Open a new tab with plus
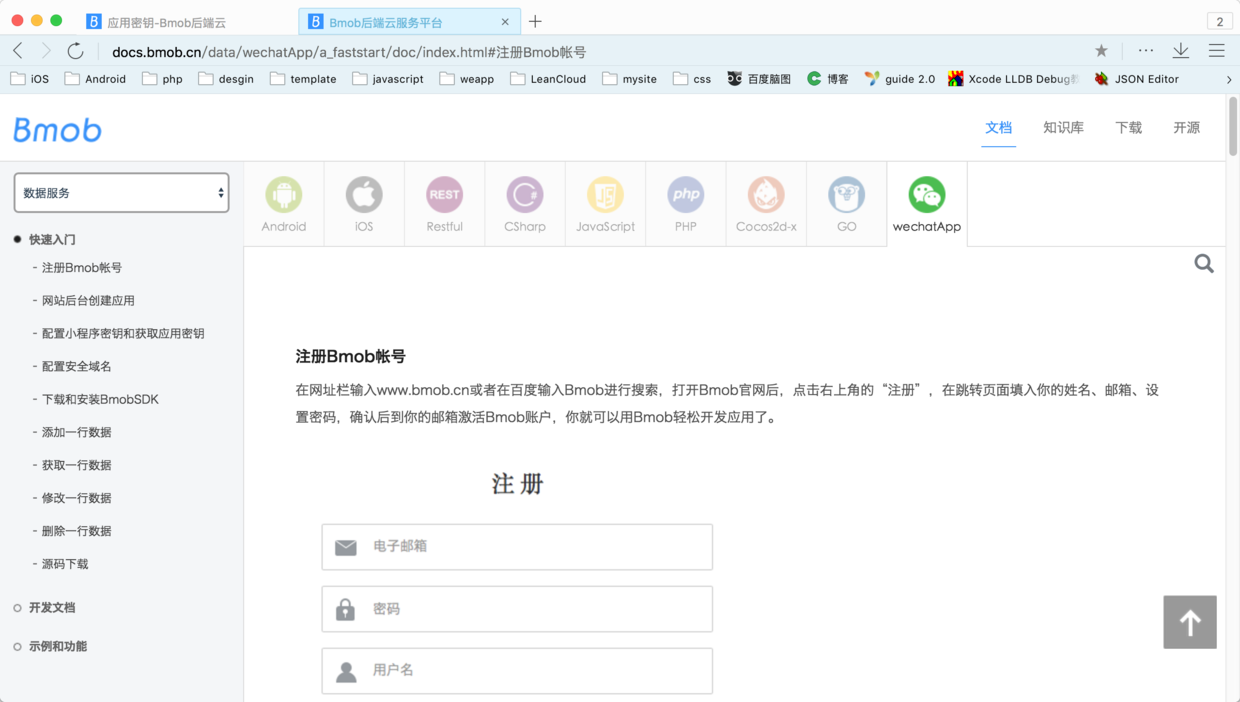Image resolution: width=1240 pixels, height=702 pixels. 535,21
